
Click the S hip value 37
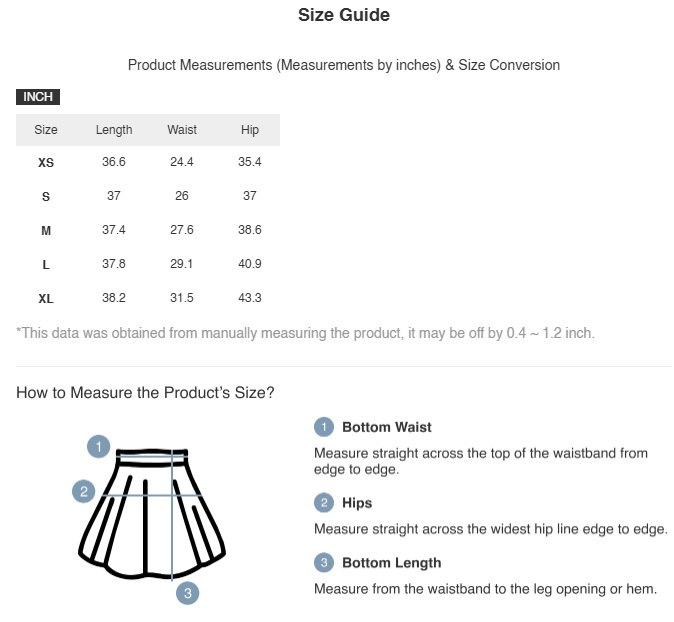(x=250, y=196)
